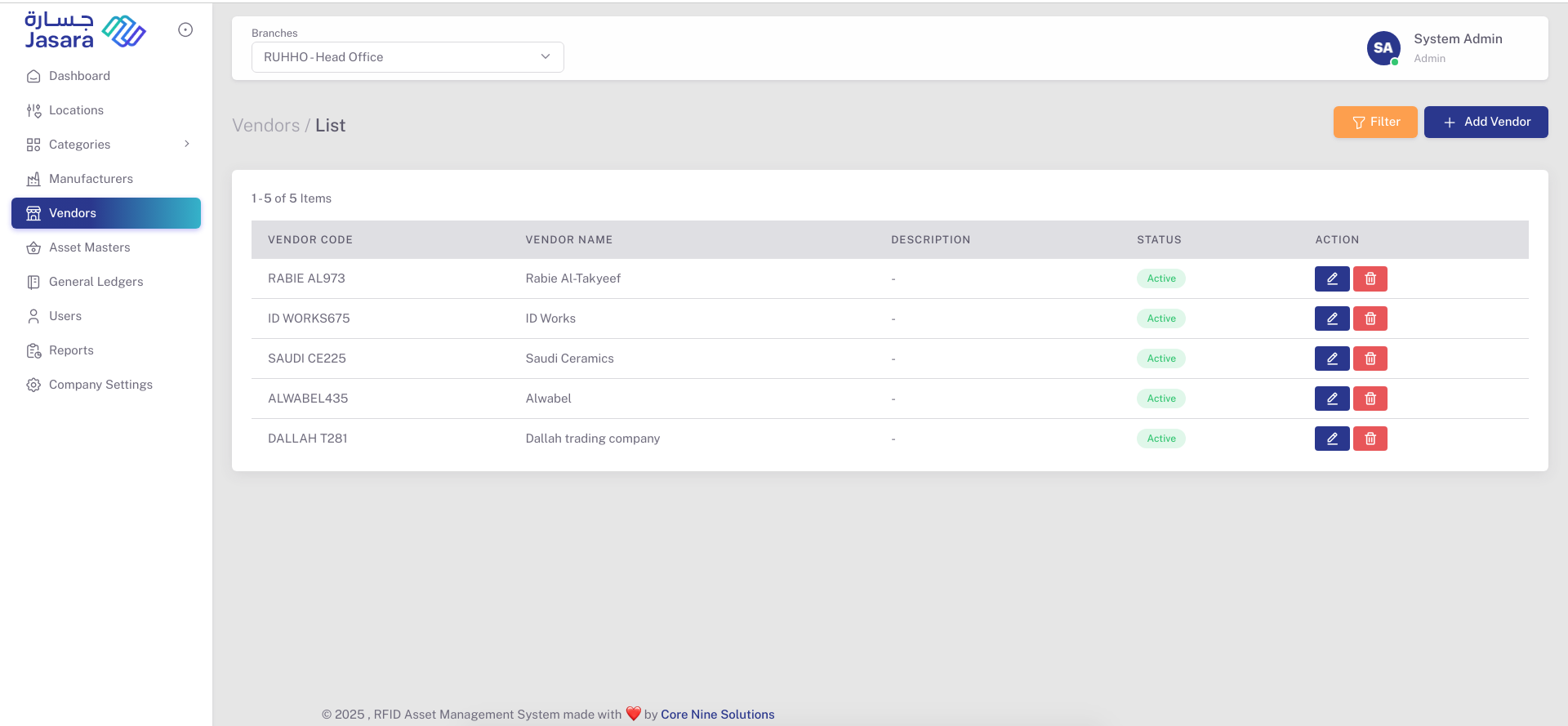1568x726 pixels.
Task: Click edit icon for Rabie Al-Takyeef vendor
Action: [1331, 278]
